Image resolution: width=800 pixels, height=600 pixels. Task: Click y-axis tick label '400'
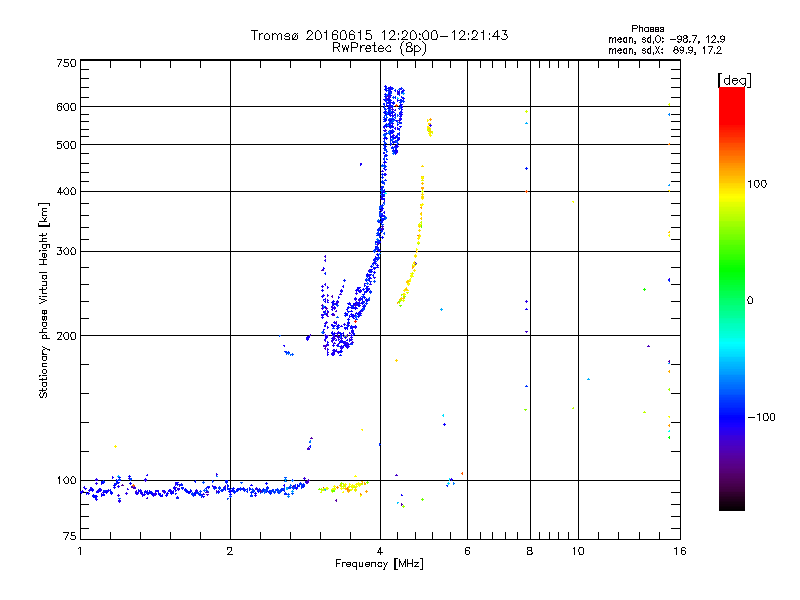pyautogui.click(x=66, y=191)
